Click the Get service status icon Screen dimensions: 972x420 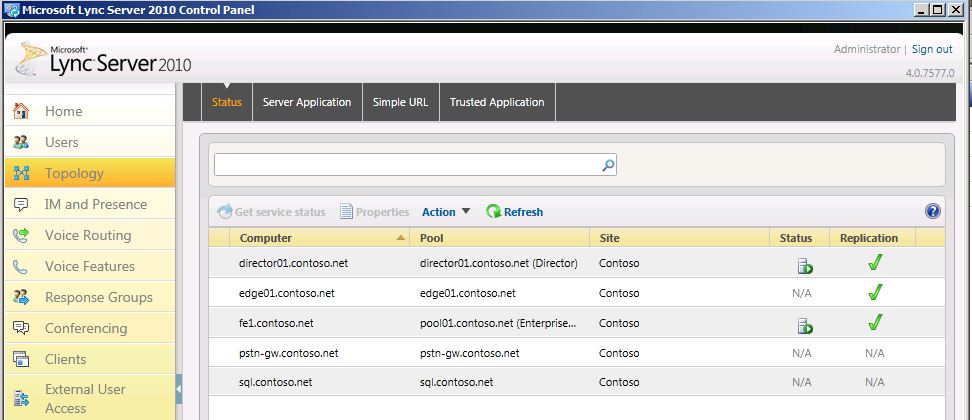click(x=224, y=212)
